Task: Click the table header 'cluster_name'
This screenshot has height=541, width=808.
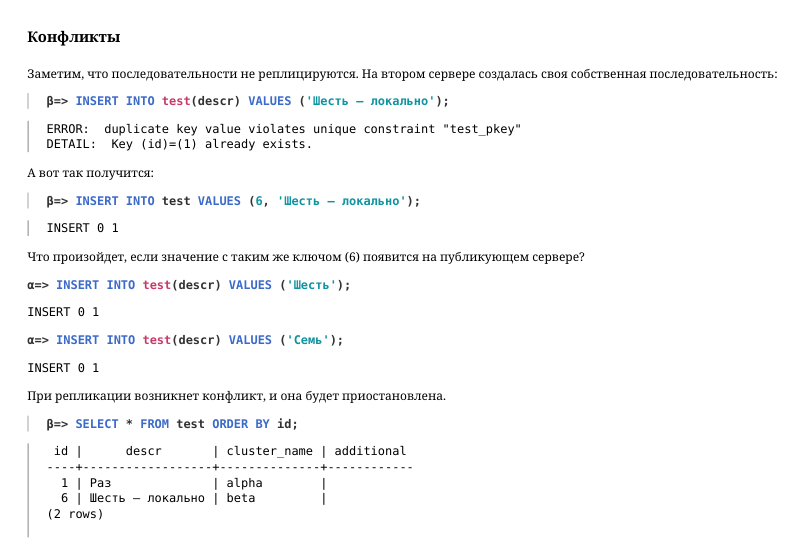Action: 270,451
